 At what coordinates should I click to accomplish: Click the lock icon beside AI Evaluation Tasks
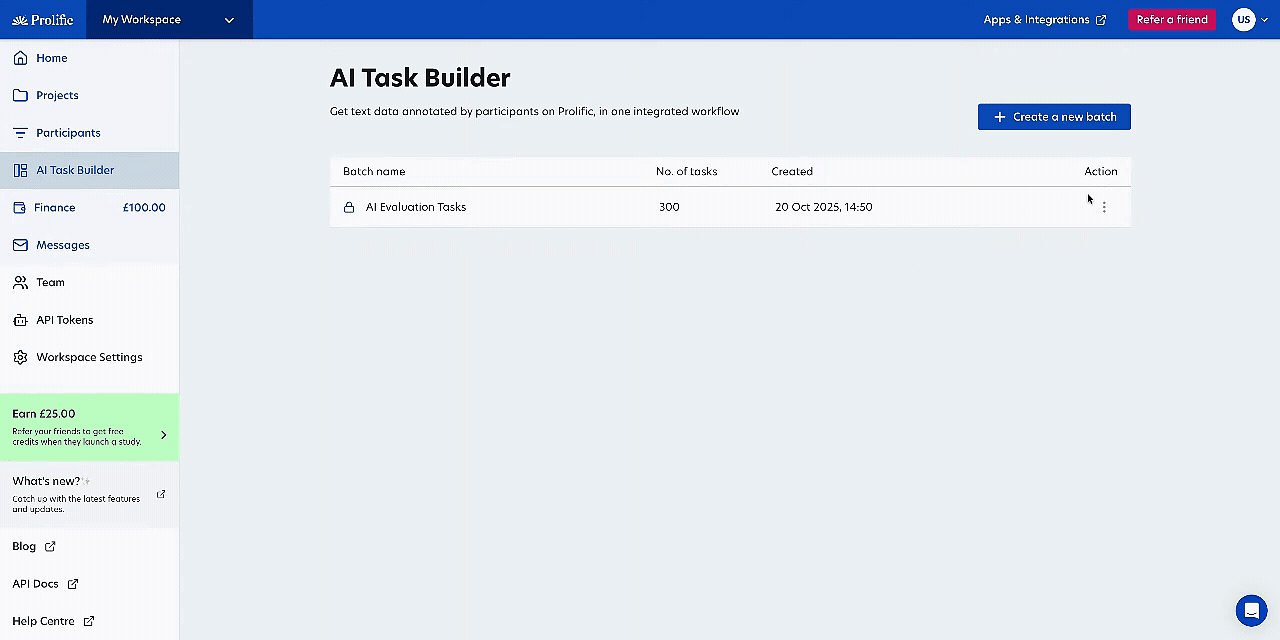(349, 207)
